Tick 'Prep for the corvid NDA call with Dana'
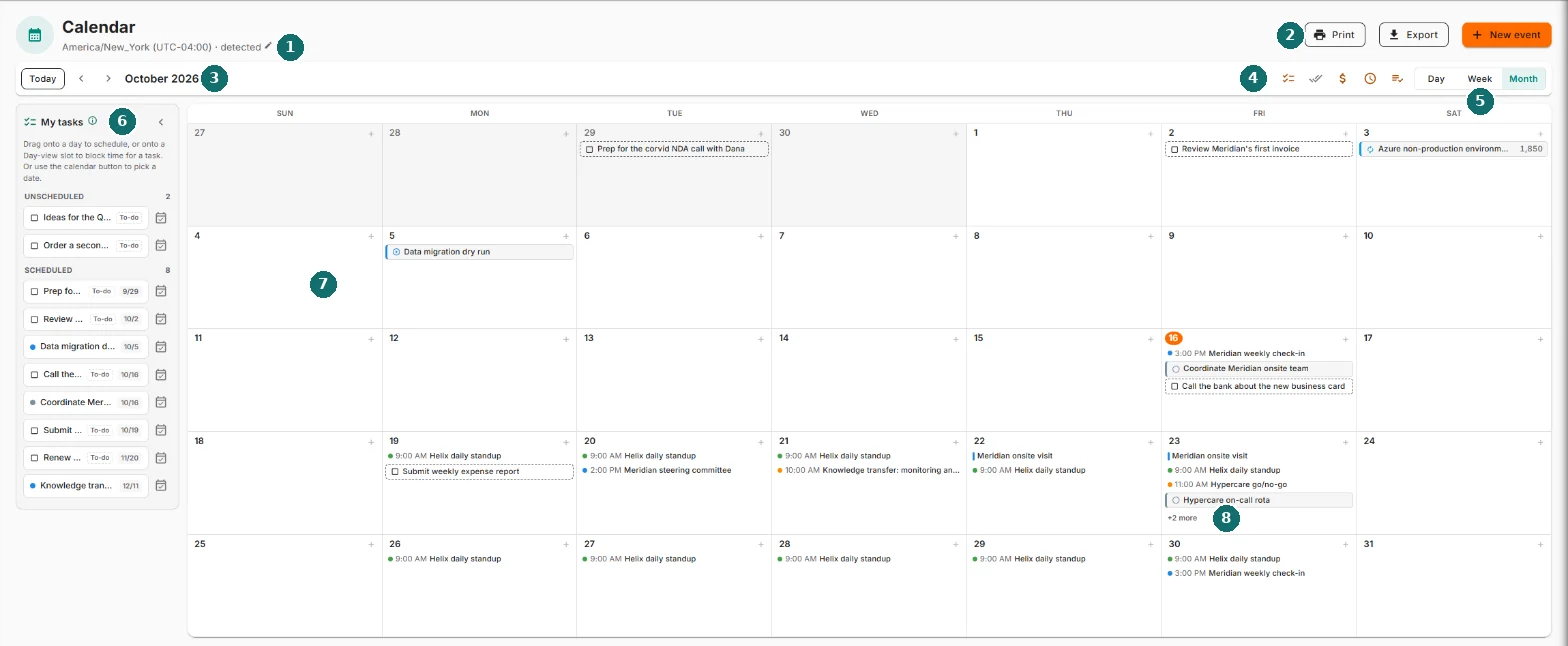The width and height of the screenshot is (1568, 646). pos(589,149)
